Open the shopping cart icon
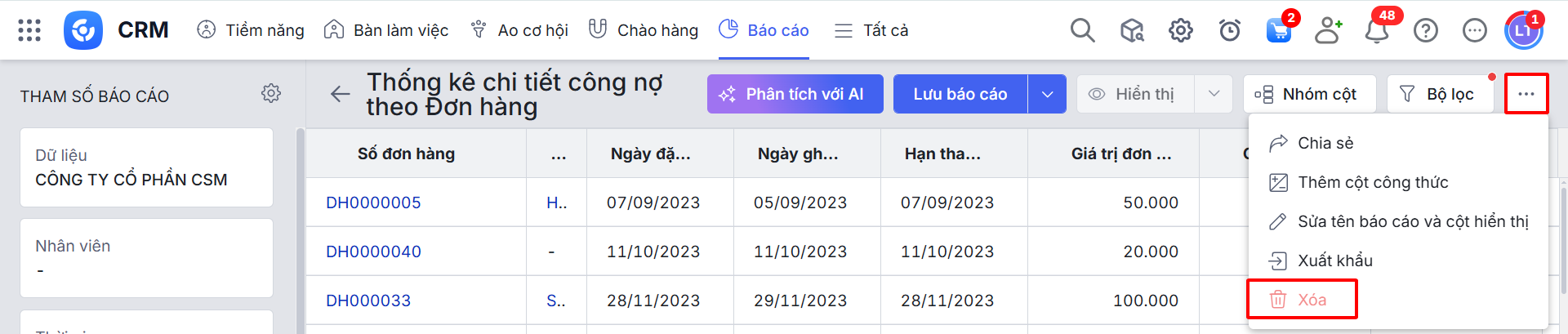Image resolution: width=1568 pixels, height=334 pixels. point(1278,31)
